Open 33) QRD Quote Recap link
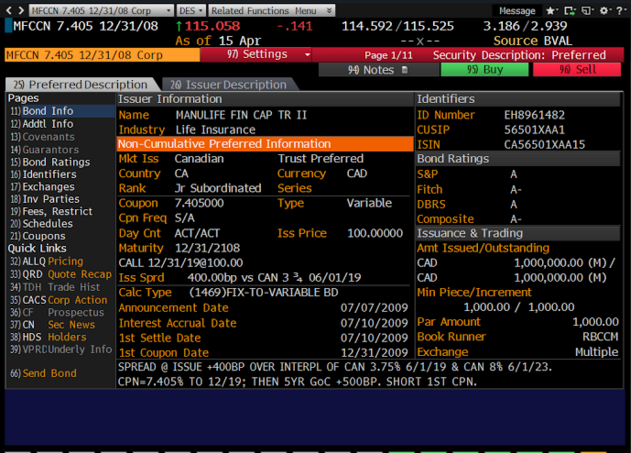The width and height of the screenshot is (631, 453). (61, 274)
